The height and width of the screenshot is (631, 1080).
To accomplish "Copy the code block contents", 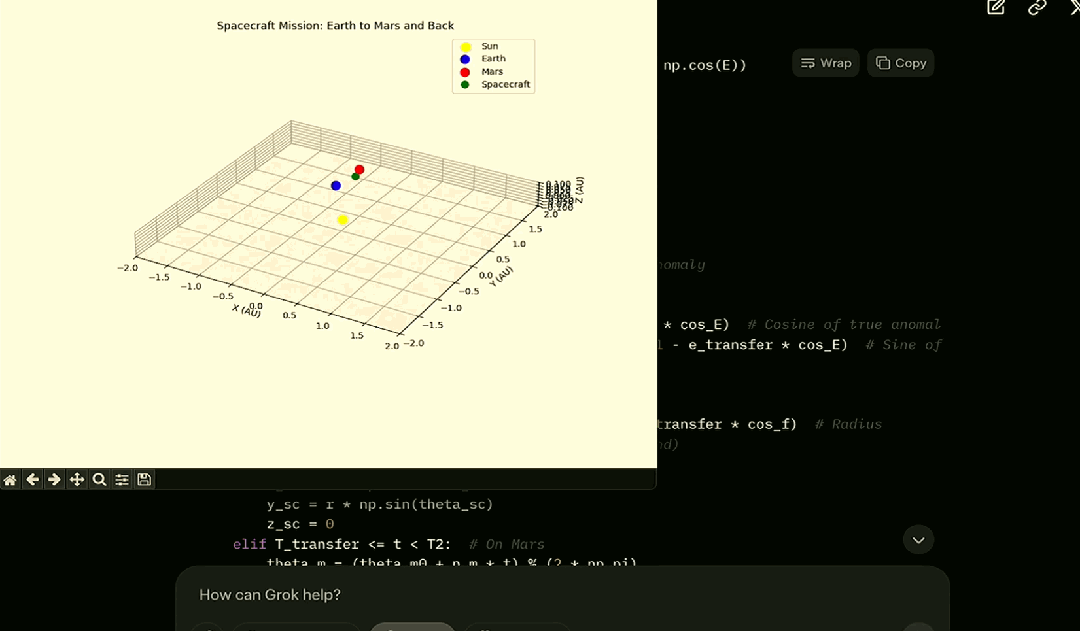I will [x=901, y=63].
